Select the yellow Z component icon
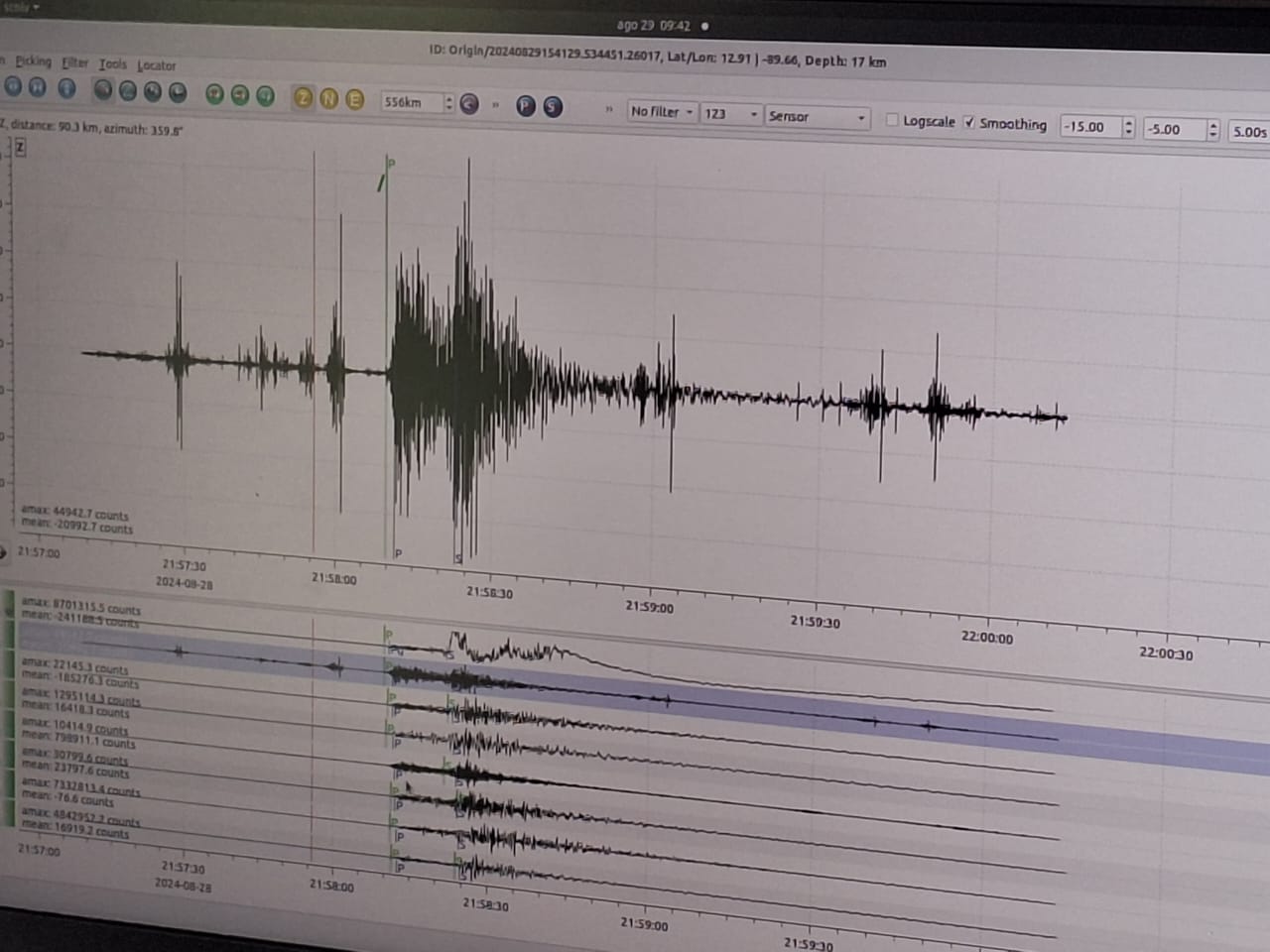Image resolution: width=1270 pixels, height=952 pixels. click(304, 97)
